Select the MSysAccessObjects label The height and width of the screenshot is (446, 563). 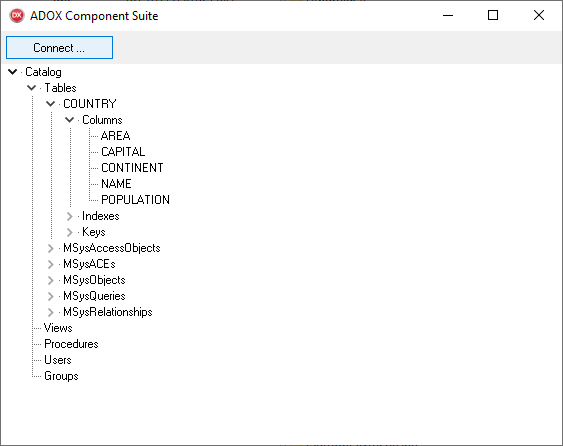[112, 248]
